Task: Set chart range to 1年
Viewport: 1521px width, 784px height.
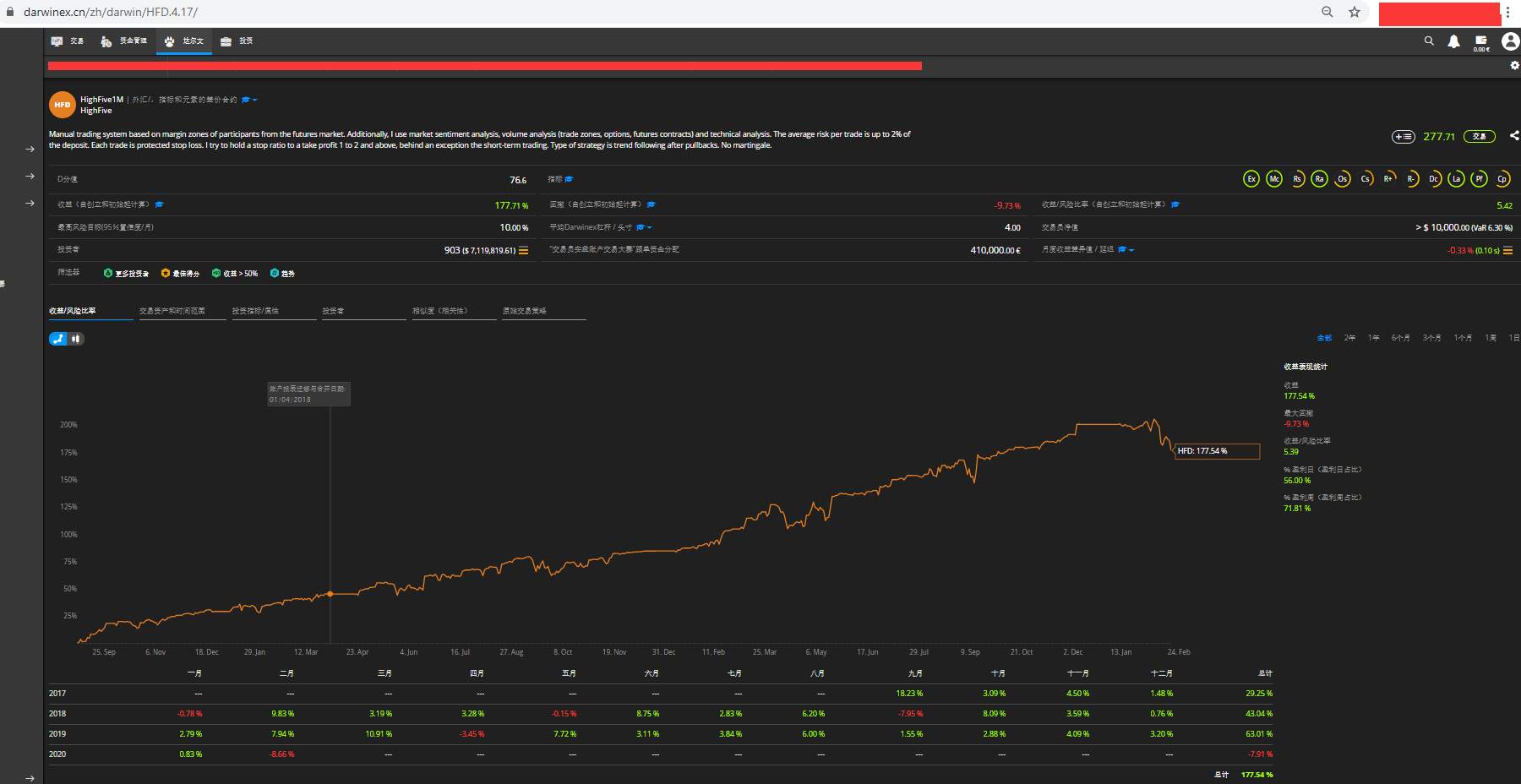Action: pyautogui.click(x=1374, y=338)
